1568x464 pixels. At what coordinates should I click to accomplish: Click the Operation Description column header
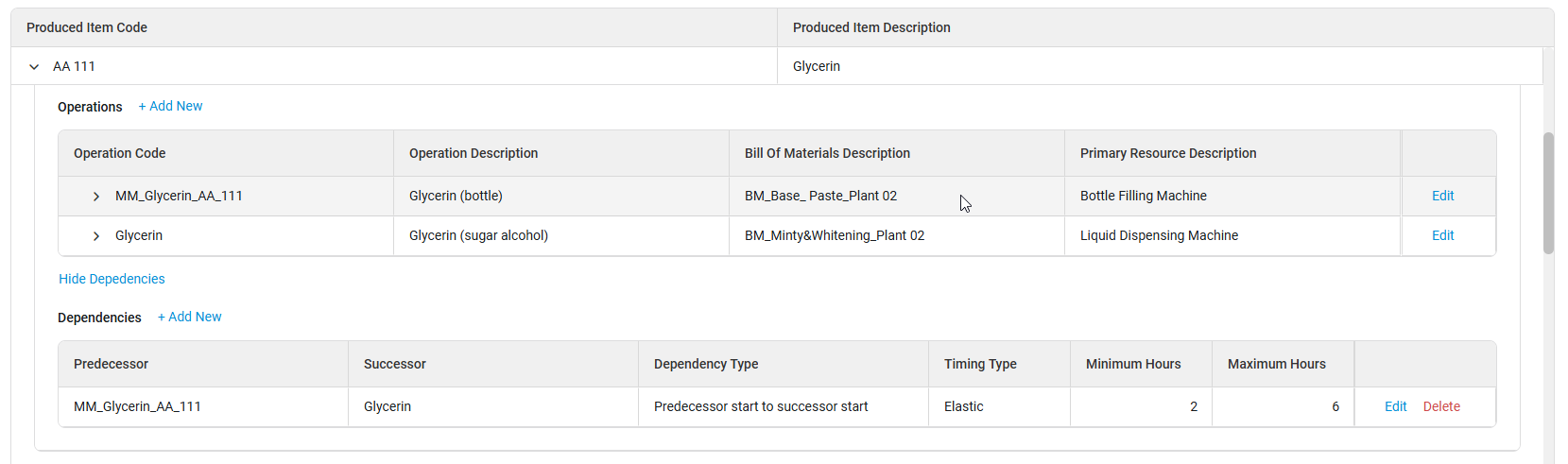point(474,154)
